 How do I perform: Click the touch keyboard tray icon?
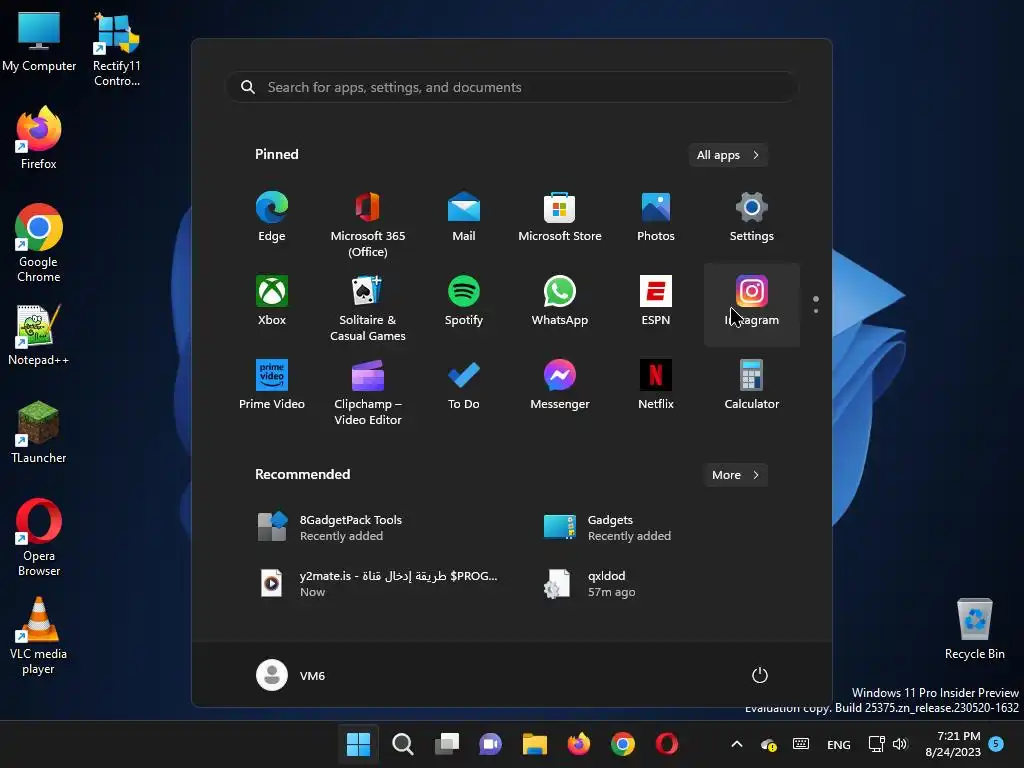(801, 744)
